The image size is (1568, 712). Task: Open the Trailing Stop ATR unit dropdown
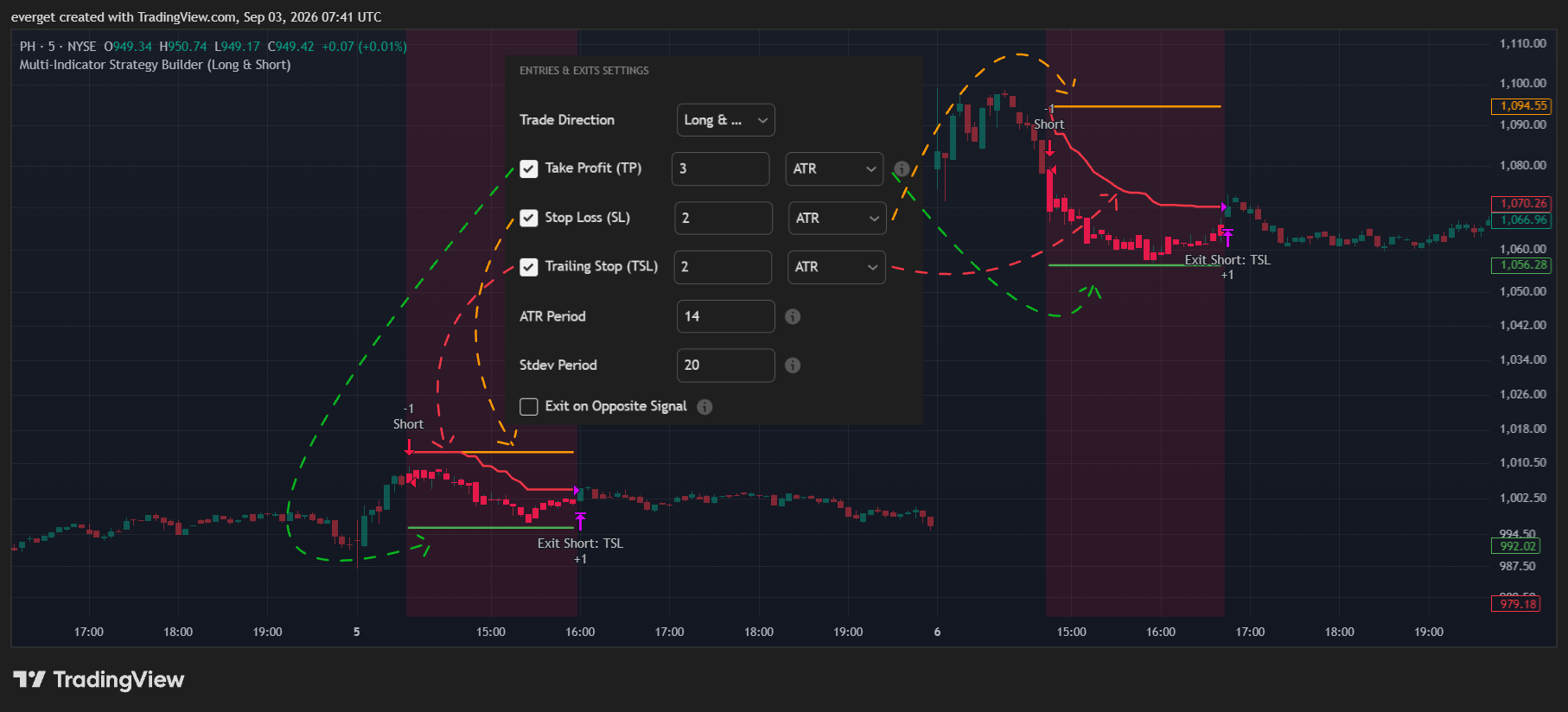[836, 267]
